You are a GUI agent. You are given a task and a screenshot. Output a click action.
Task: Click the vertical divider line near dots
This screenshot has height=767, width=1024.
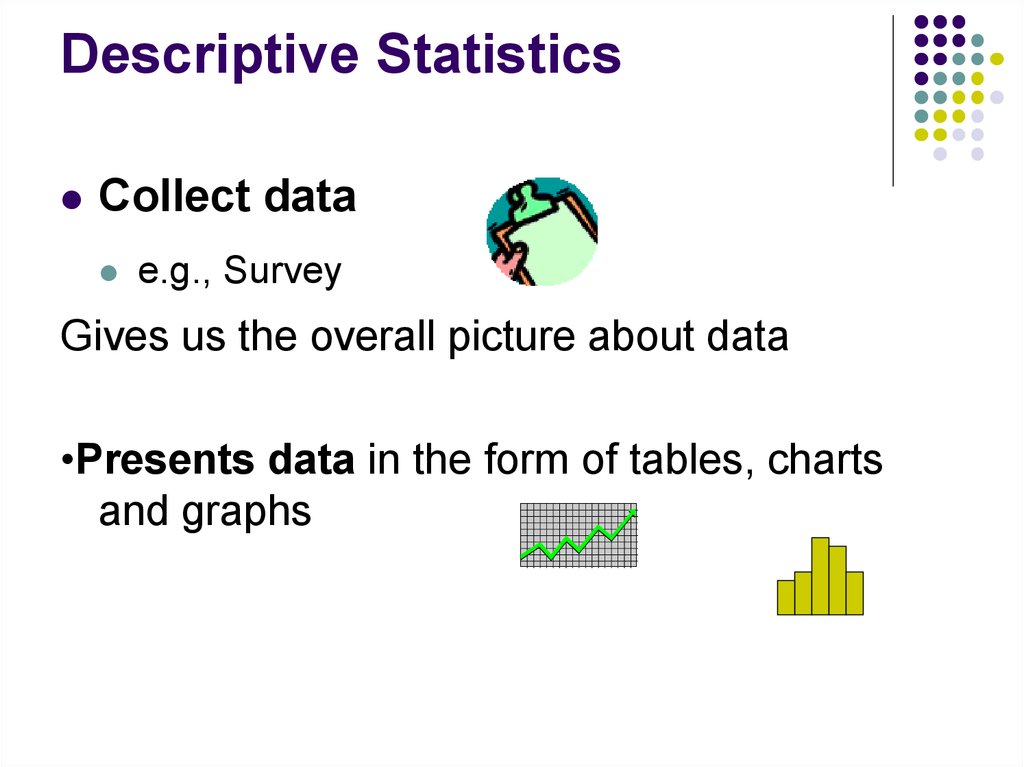point(893,101)
